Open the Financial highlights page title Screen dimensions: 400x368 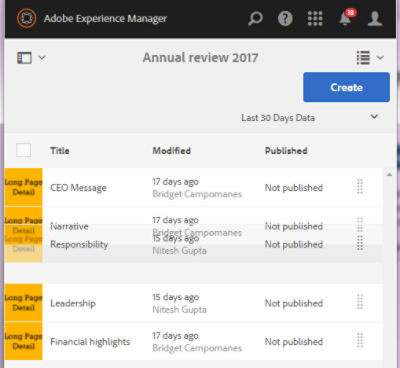(90, 342)
